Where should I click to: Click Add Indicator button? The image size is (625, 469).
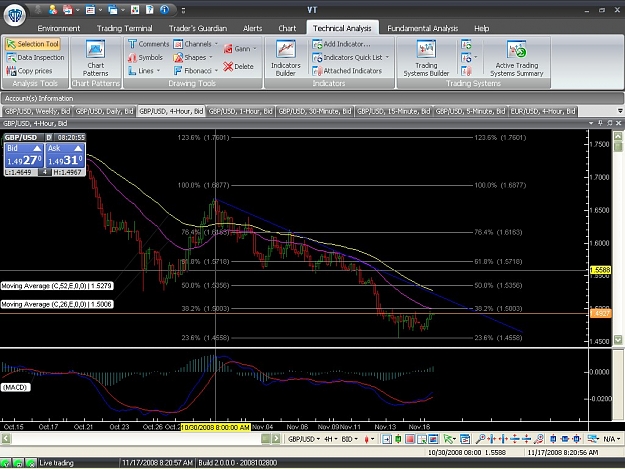(342, 44)
